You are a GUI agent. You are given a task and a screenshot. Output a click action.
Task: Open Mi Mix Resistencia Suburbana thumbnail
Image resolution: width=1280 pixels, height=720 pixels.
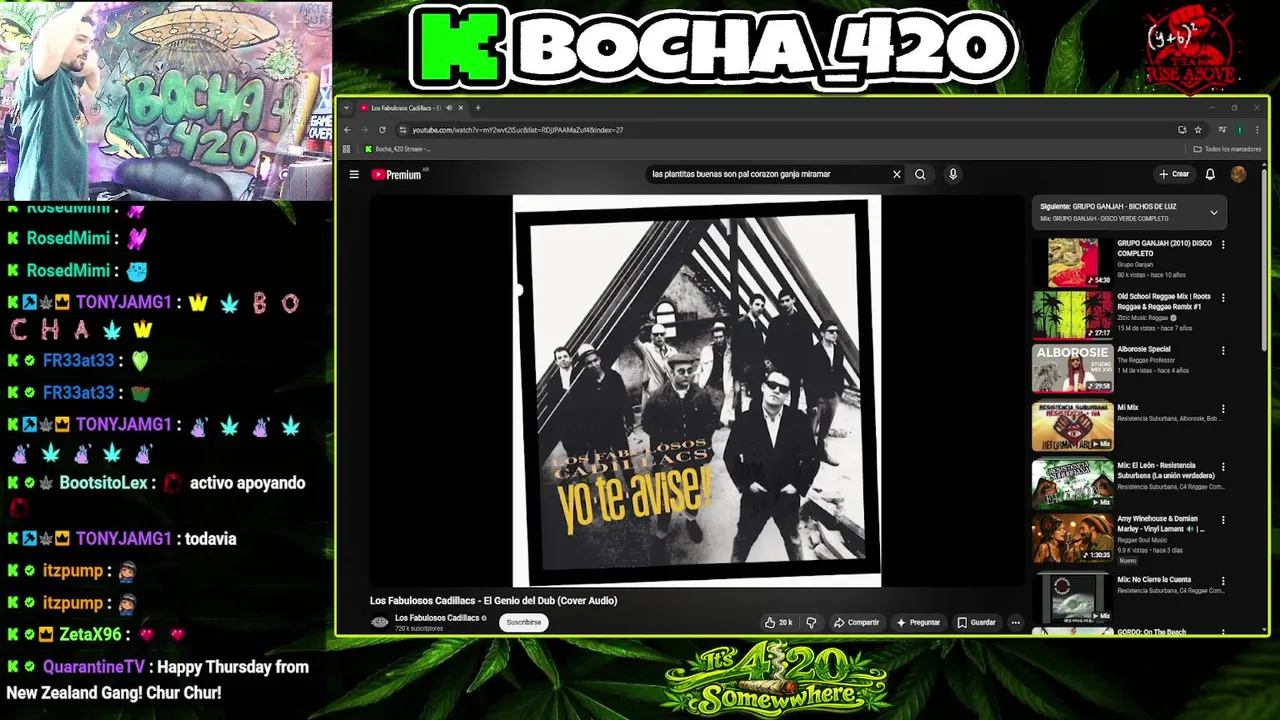[x=1072, y=426]
